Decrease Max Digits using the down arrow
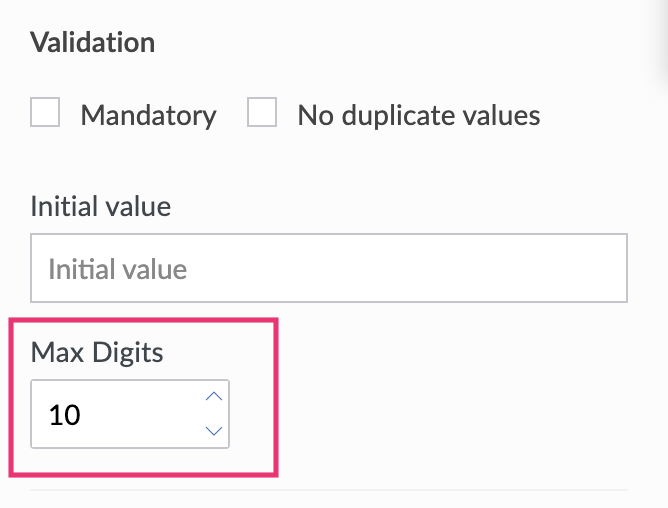This screenshot has height=508, width=668. [213, 431]
